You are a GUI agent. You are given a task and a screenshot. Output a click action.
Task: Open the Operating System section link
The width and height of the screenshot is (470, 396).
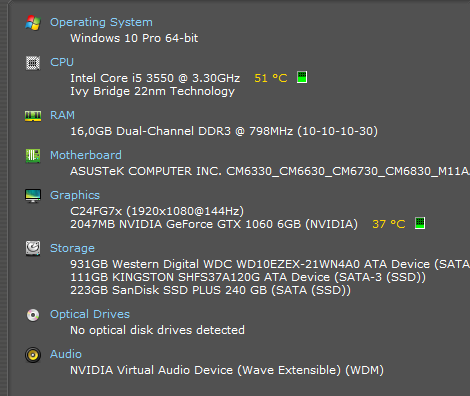pos(101,22)
